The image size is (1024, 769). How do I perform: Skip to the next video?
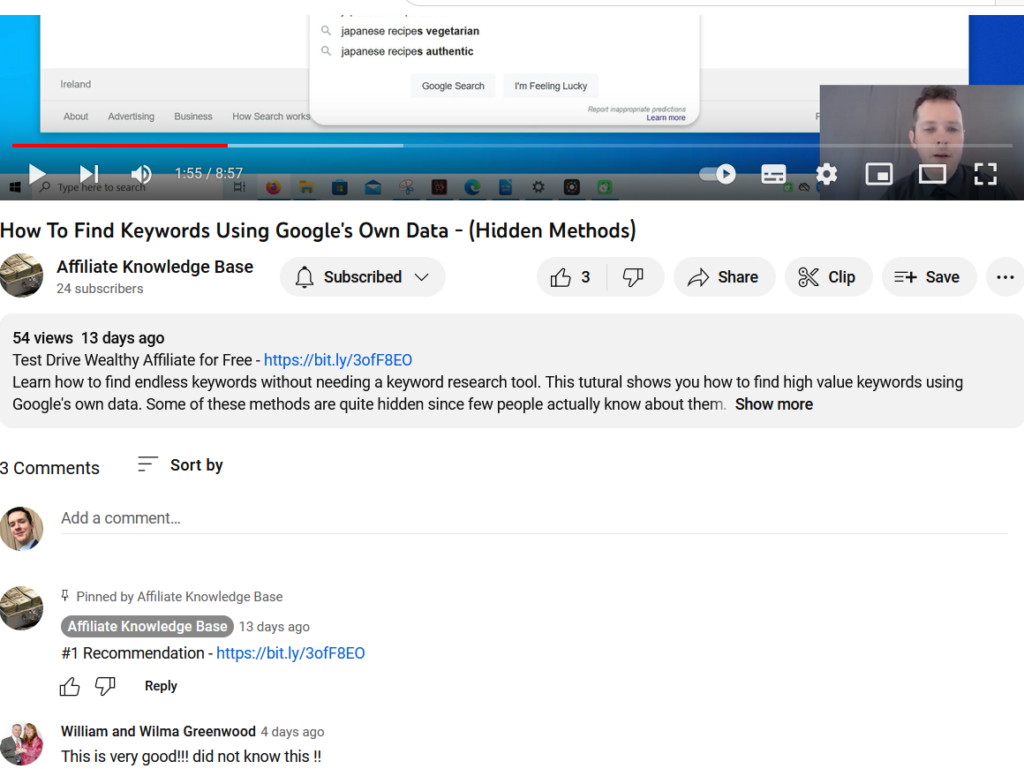(89, 174)
